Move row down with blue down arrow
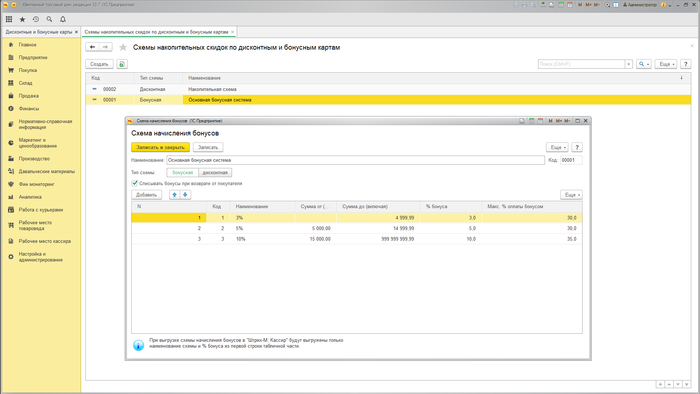Screen dimensions: 700x394 point(185,195)
